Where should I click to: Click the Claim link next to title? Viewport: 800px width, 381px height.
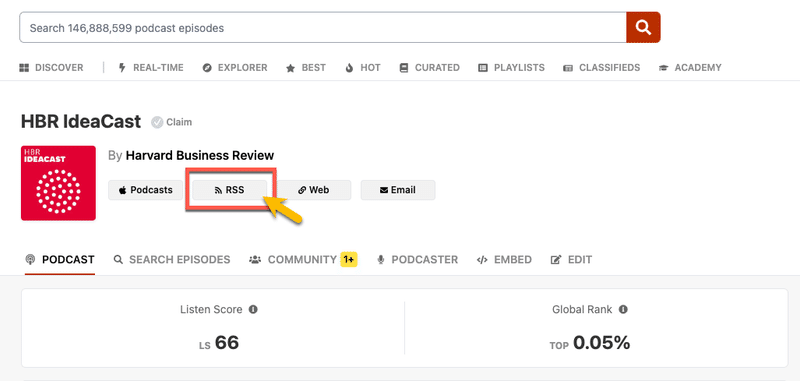click(179, 122)
